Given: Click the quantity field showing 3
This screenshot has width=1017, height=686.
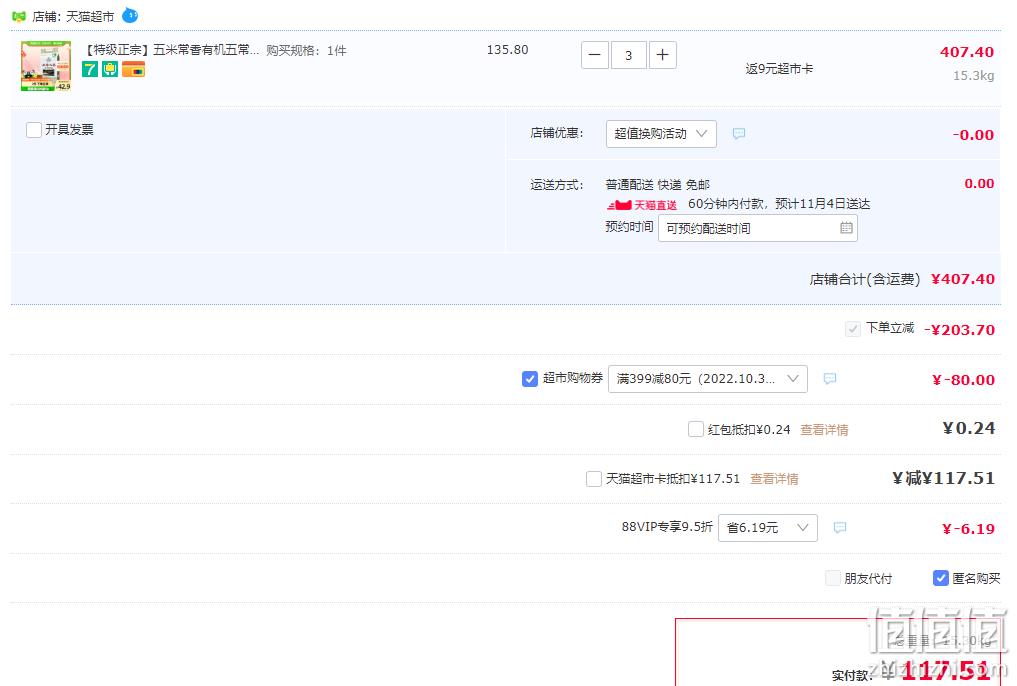Looking at the screenshot, I should (628, 55).
